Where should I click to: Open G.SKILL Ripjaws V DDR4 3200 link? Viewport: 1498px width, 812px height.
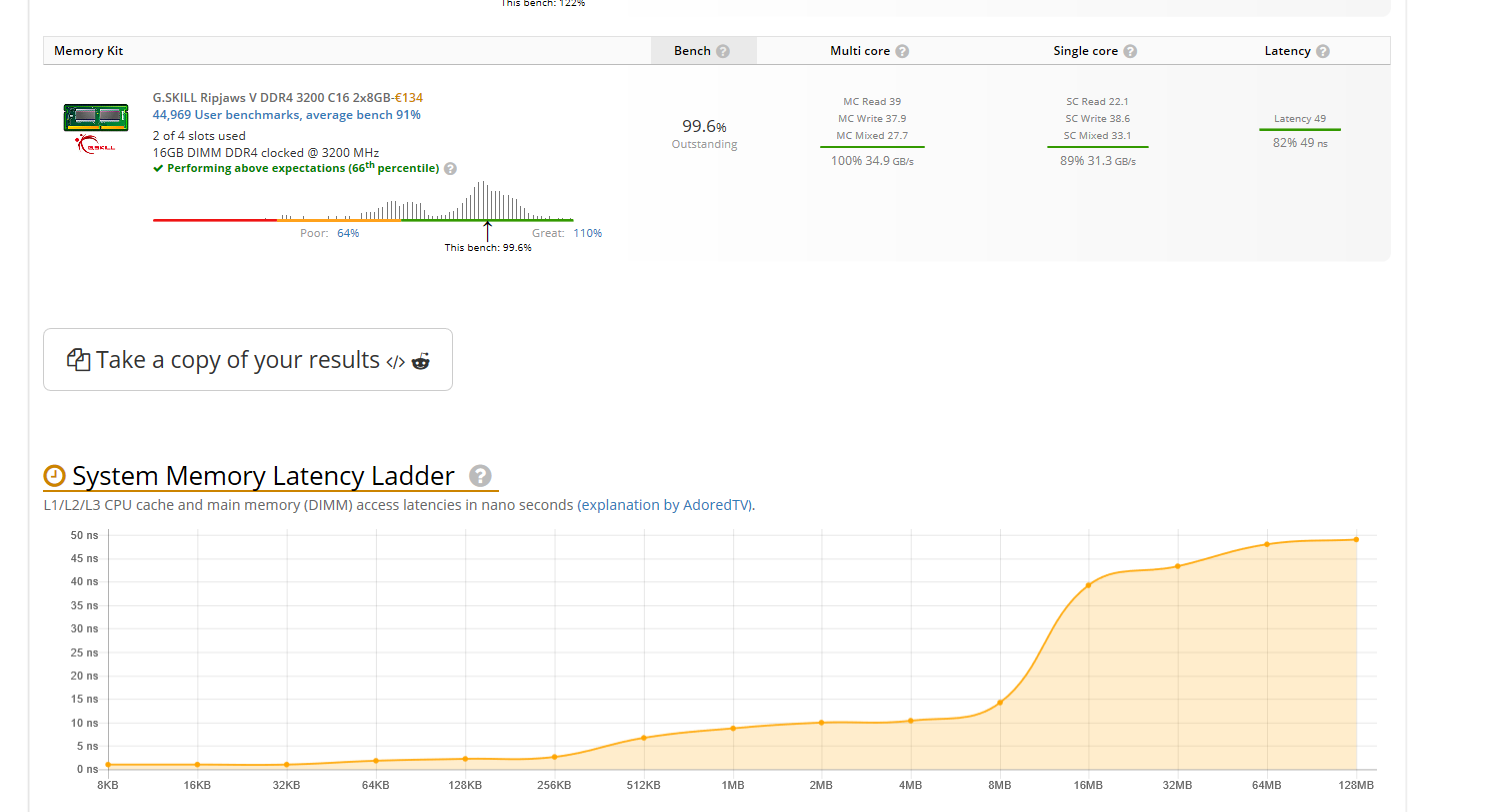coord(272,98)
